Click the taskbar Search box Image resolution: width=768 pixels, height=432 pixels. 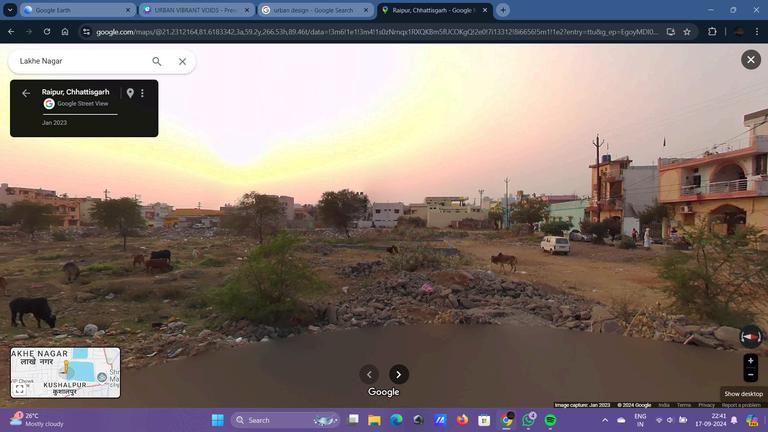coord(286,420)
